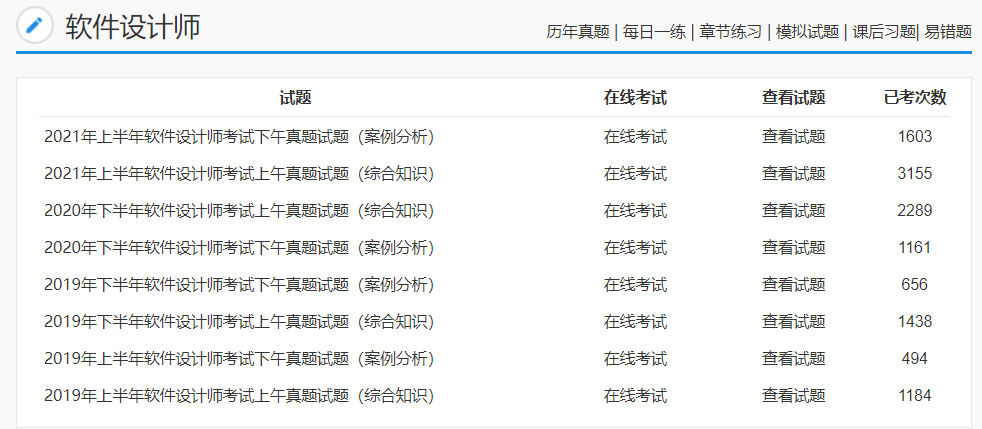This screenshot has width=982, height=429.
Task: Open the 历年真题 tab
Action: click(577, 31)
